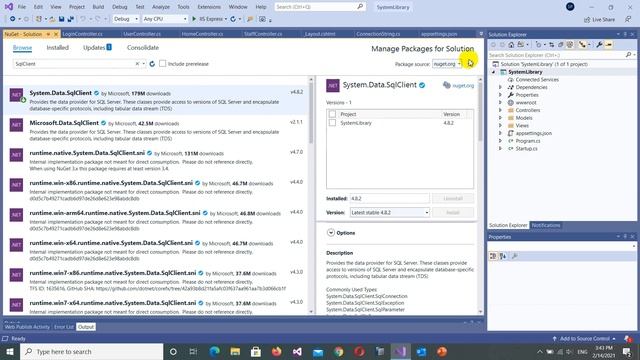
Task: Toggle the Include prerelease checkbox
Action: 162,64
